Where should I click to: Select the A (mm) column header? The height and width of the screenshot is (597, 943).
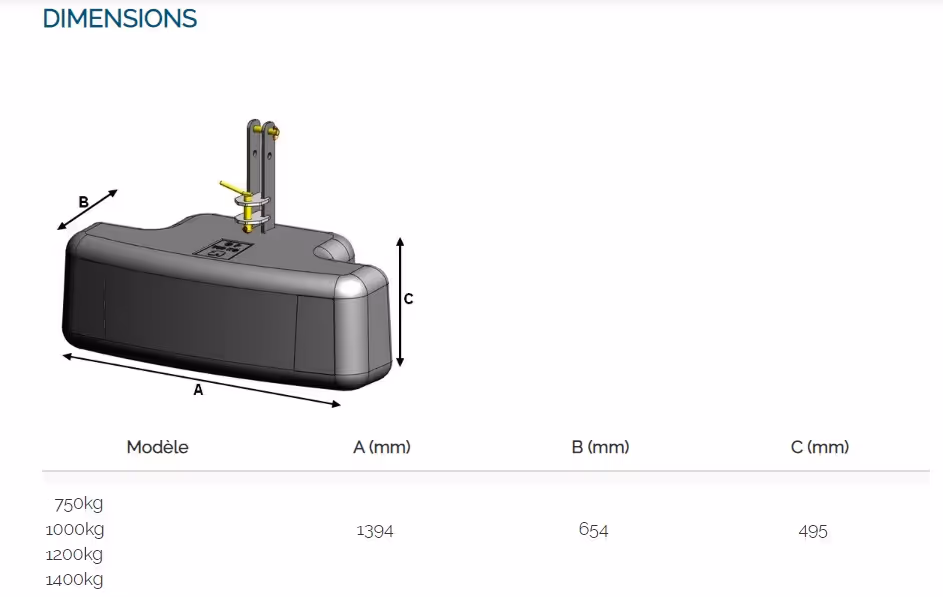pyautogui.click(x=382, y=447)
